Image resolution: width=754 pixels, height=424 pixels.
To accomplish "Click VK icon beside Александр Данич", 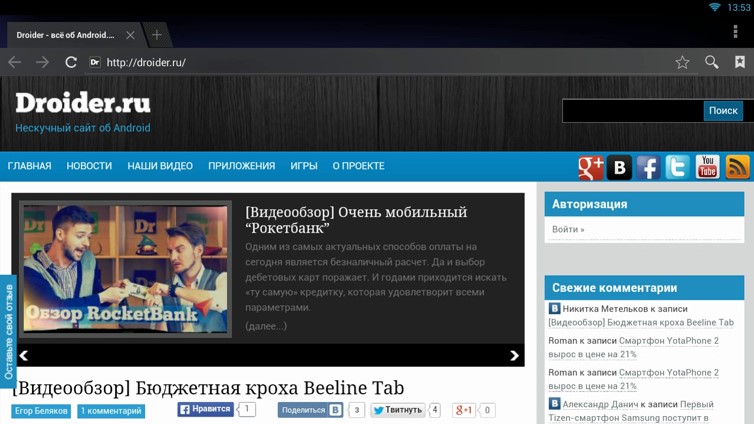I will (x=554, y=403).
